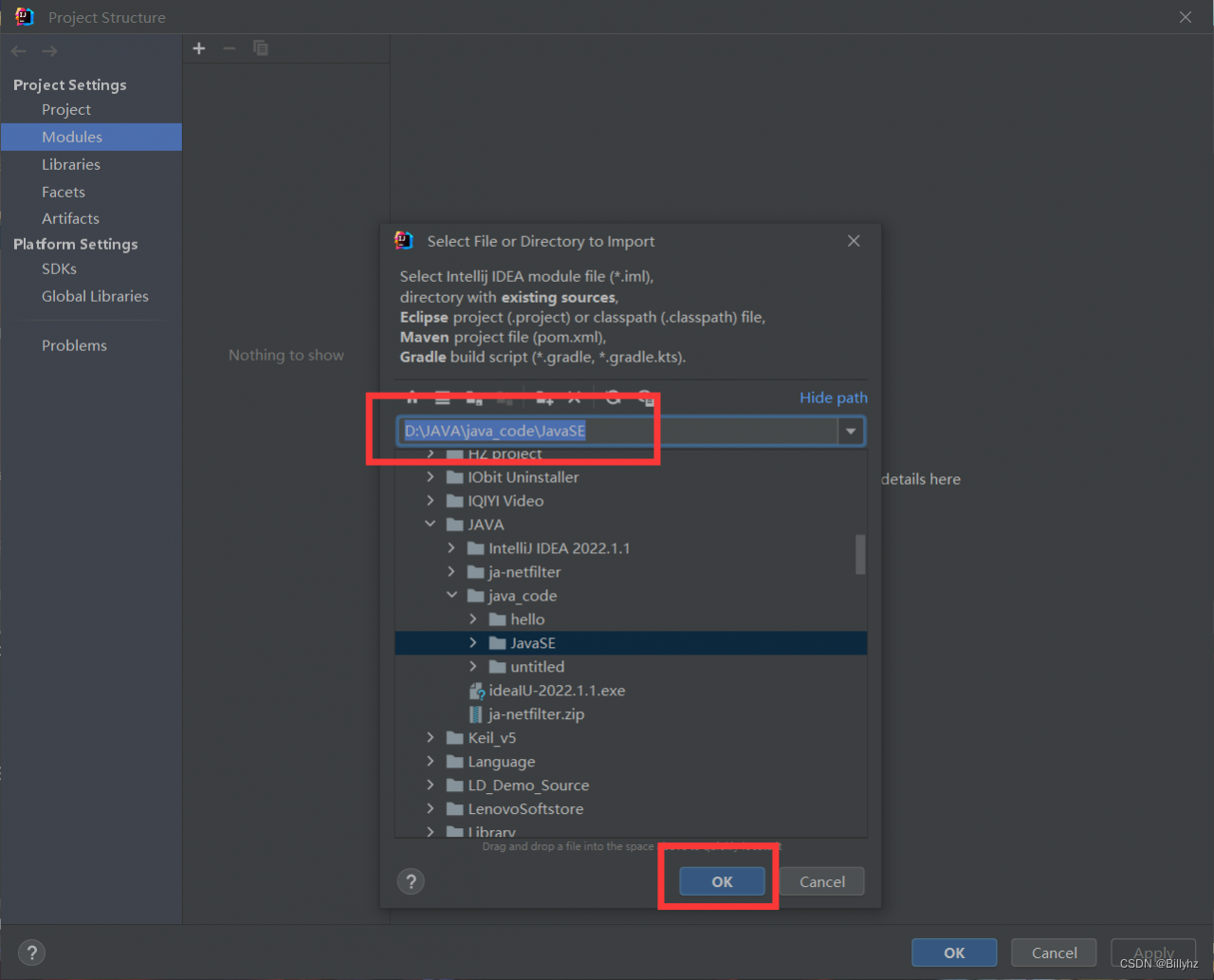Select the Keil_v5 folder row
Image resolution: width=1214 pixels, height=980 pixels.
[631, 738]
